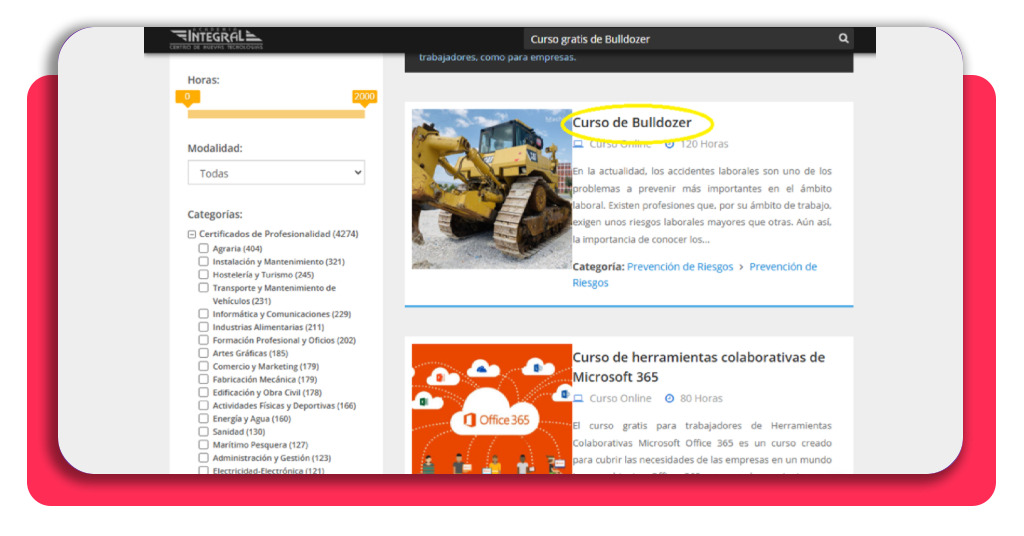Check Hostelería y Turismo (245)
The width and height of the screenshot is (1024, 536).
click(x=204, y=274)
